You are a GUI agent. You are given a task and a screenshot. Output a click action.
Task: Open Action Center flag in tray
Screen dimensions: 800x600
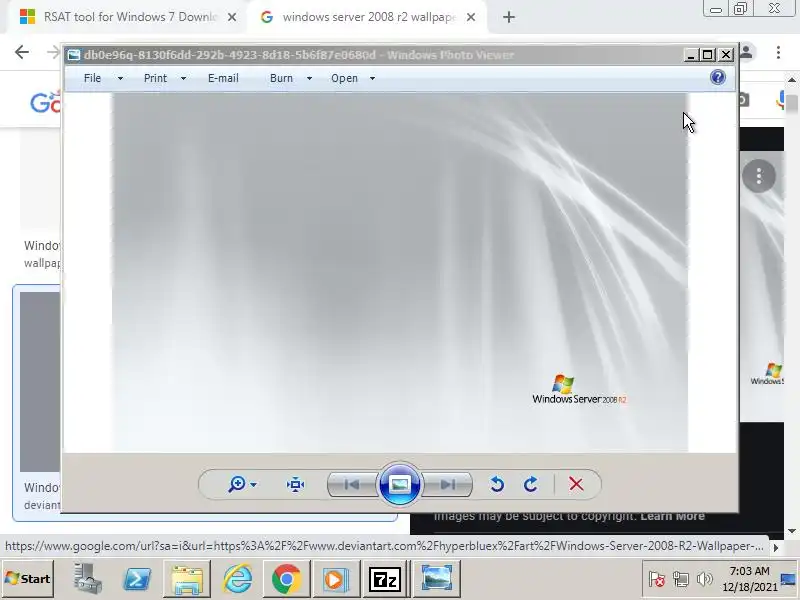(x=657, y=579)
